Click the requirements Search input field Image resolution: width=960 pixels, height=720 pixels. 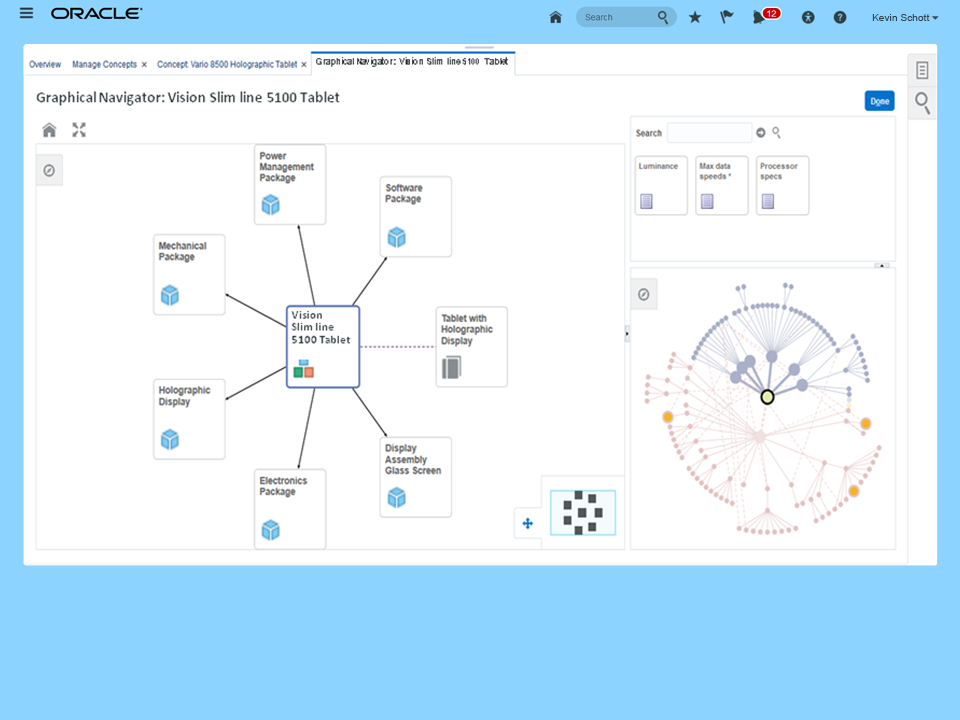tap(709, 133)
